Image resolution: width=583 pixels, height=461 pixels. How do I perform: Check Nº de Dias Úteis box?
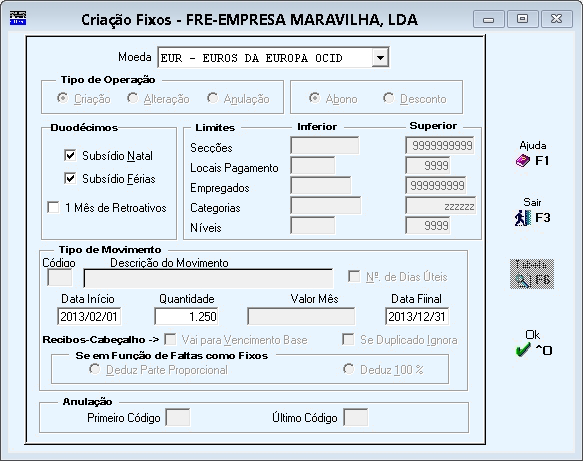point(354,277)
